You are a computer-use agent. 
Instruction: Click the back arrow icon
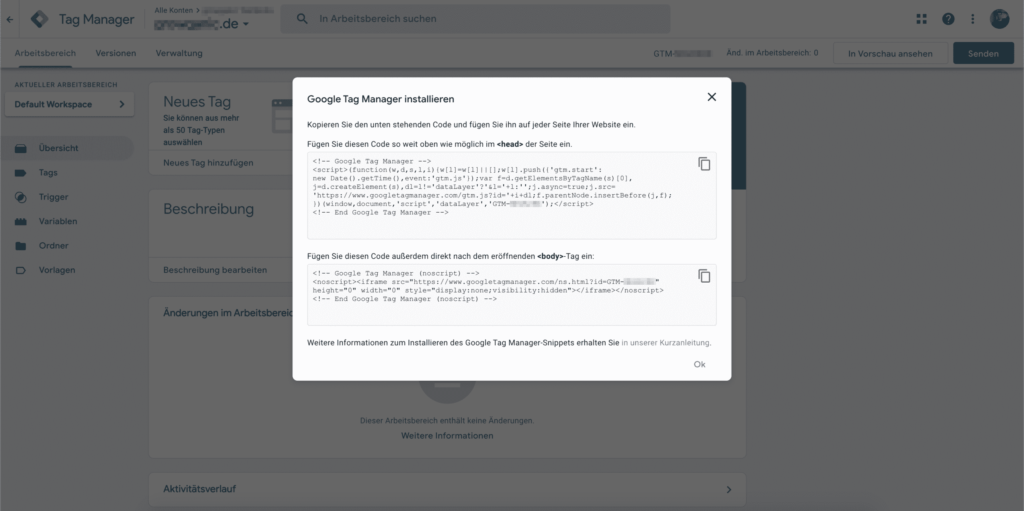pyautogui.click(x=10, y=20)
